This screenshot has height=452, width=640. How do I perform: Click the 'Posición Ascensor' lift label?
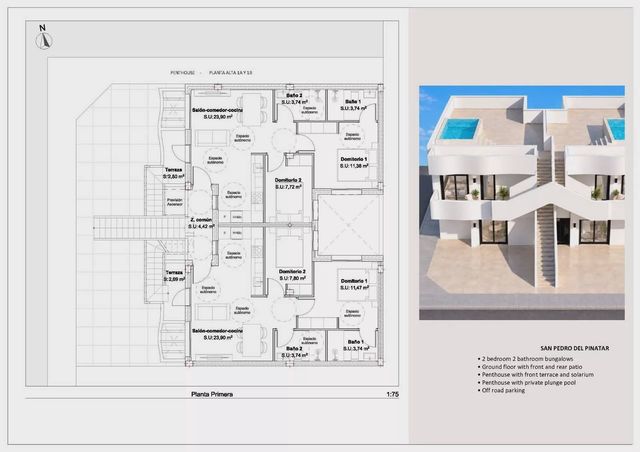175,202
